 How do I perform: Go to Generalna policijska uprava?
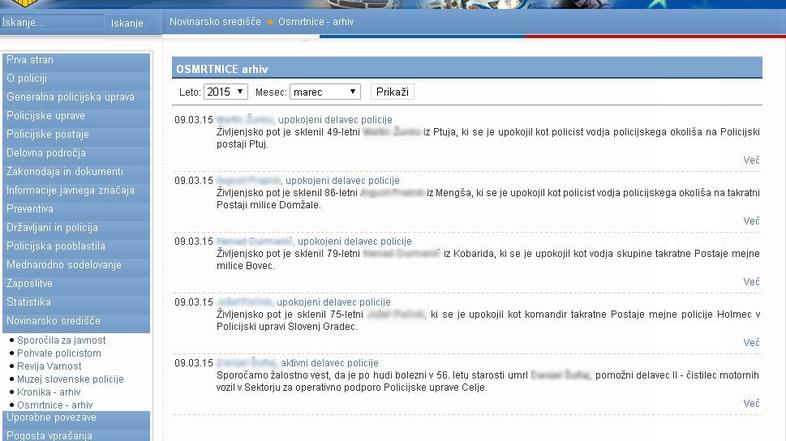pyautogui.click(x=70, y=98)
